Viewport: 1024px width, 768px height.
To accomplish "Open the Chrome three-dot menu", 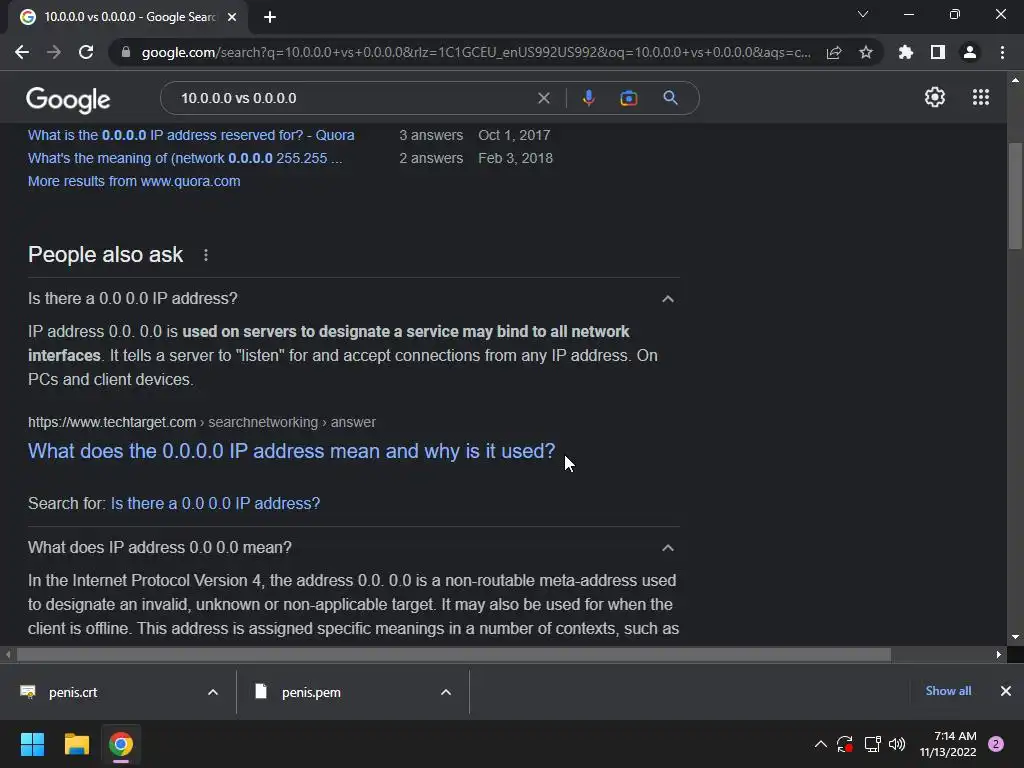I will coord(1002,52).
